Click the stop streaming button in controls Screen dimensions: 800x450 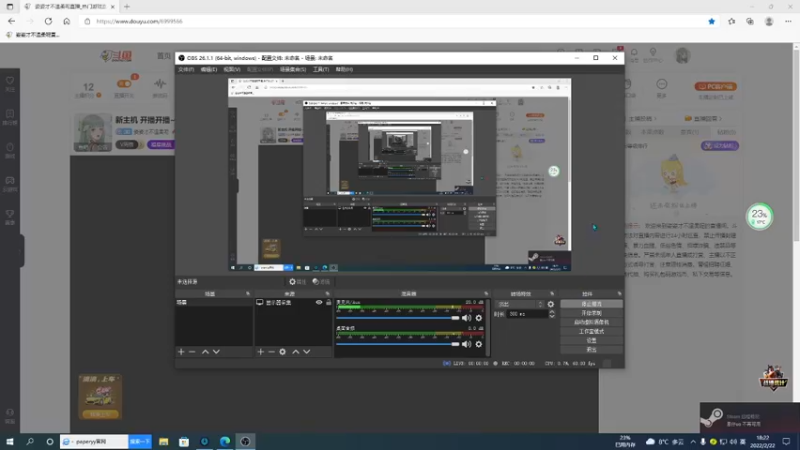591,304
